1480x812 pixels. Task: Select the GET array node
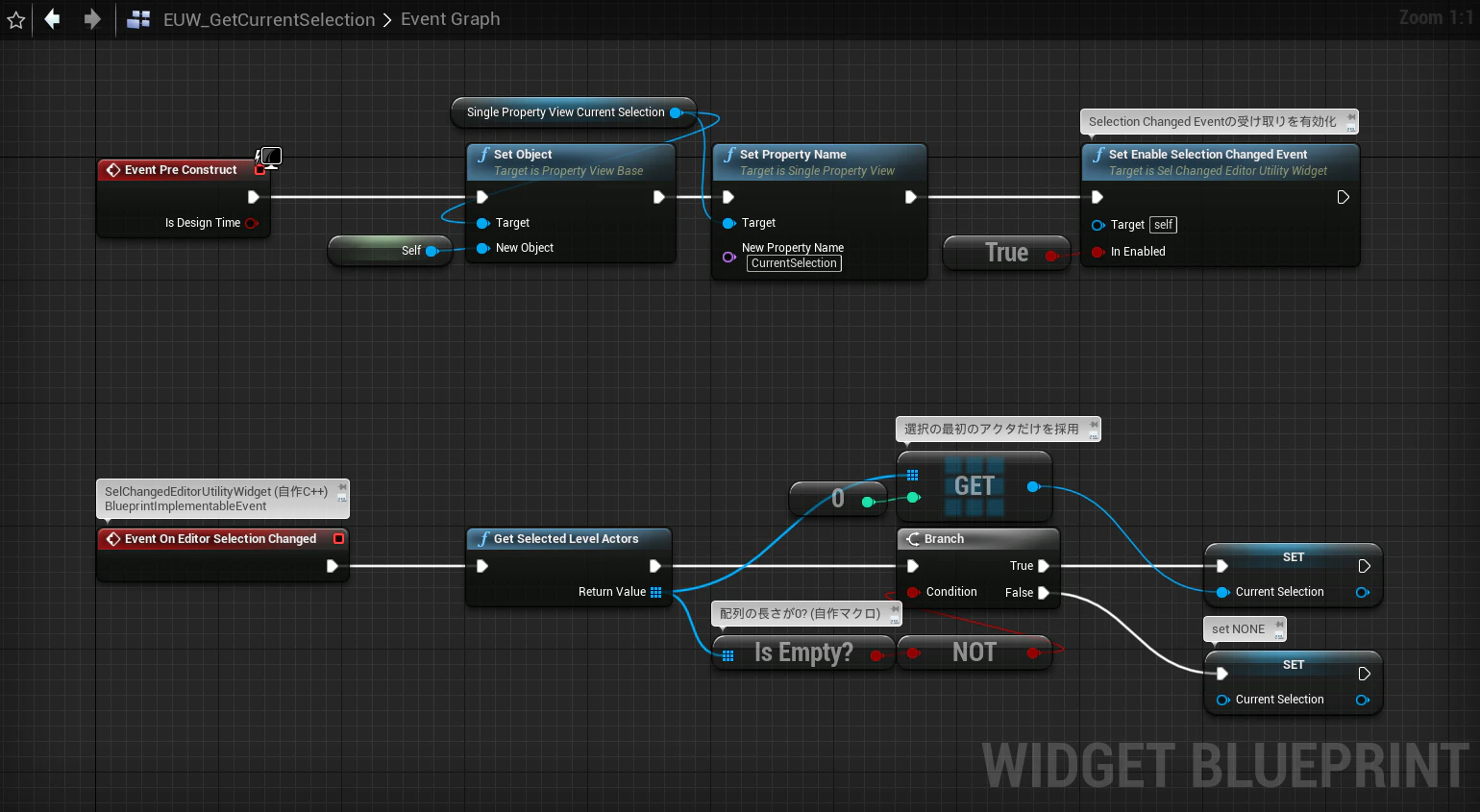[974, 486]
